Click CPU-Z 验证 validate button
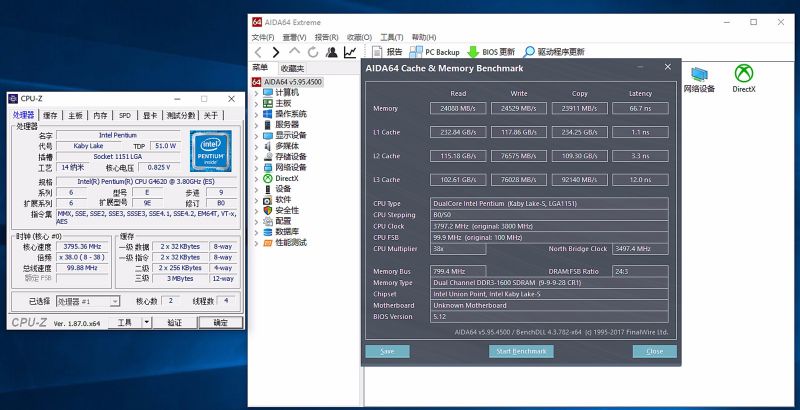The height and width of the screenshot is (410, 800). click(x=174, y=322)
